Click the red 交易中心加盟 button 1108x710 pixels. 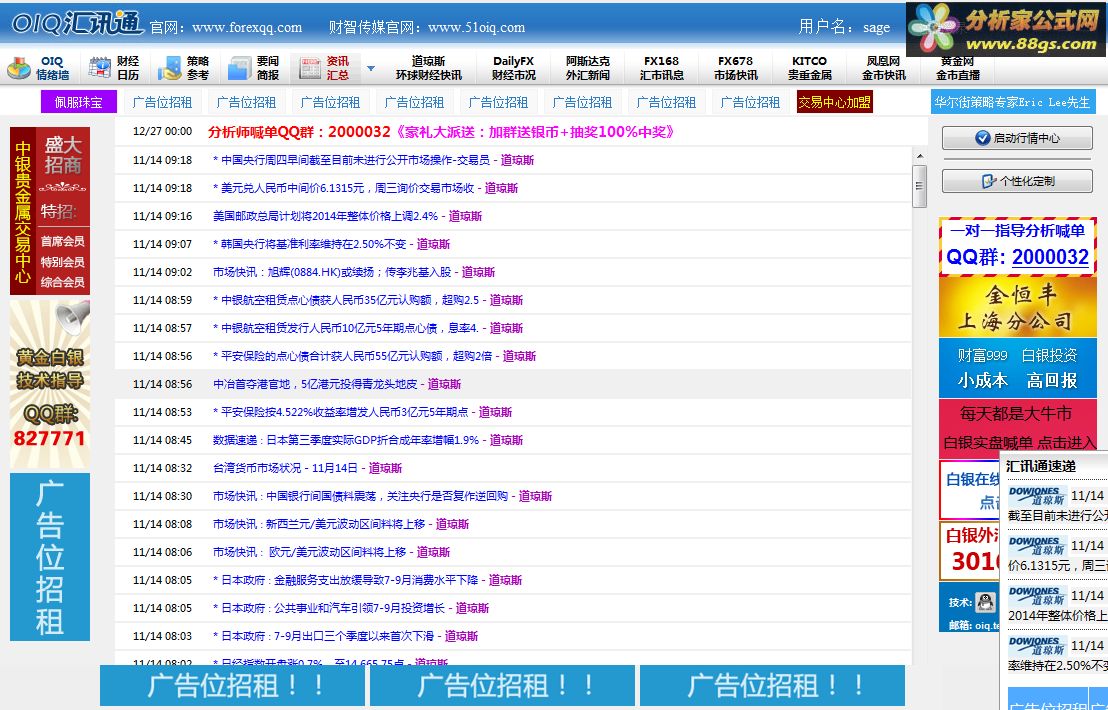click(835, 102)
